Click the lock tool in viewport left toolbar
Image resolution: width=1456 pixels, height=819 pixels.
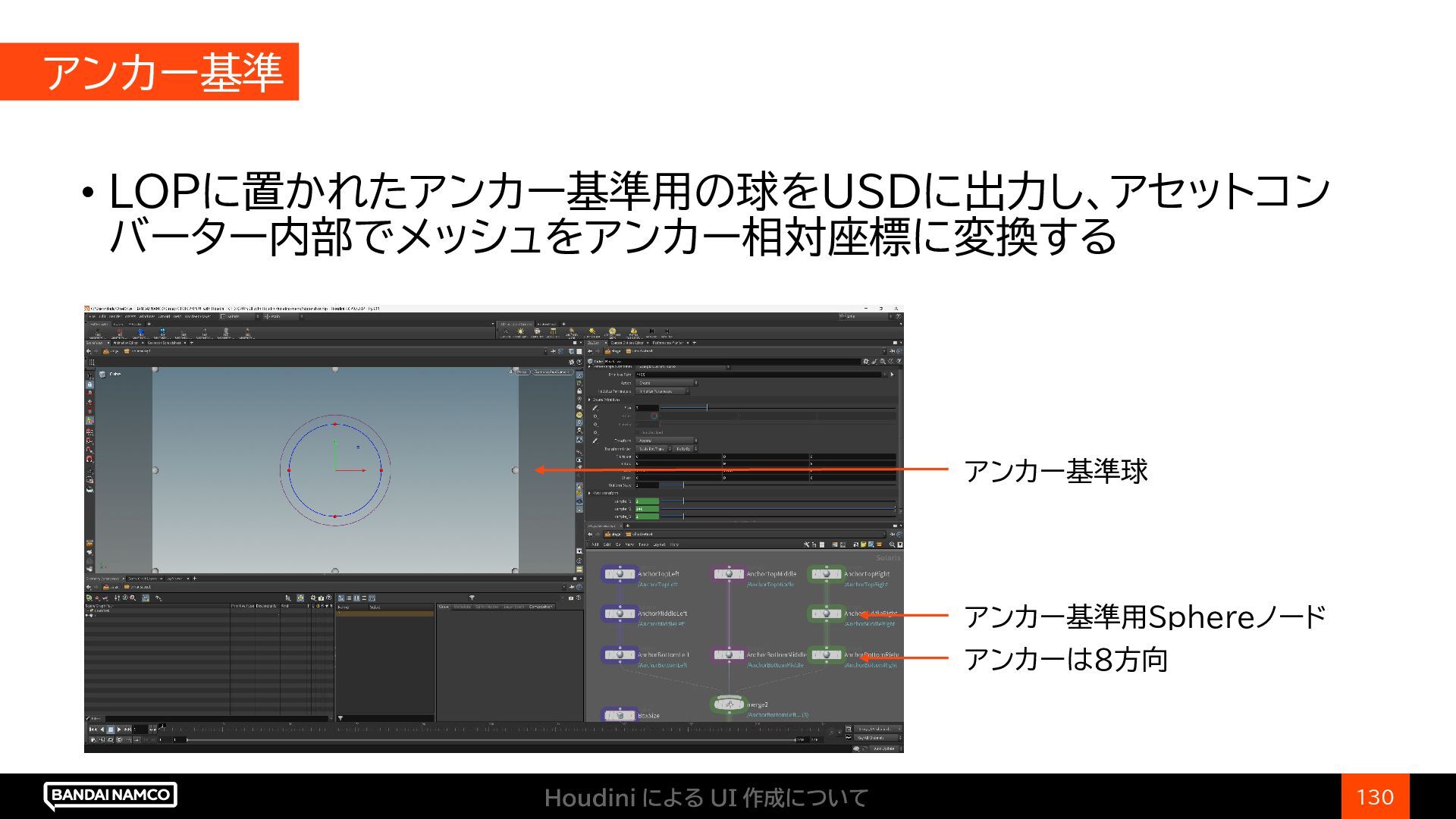point(90,384)
